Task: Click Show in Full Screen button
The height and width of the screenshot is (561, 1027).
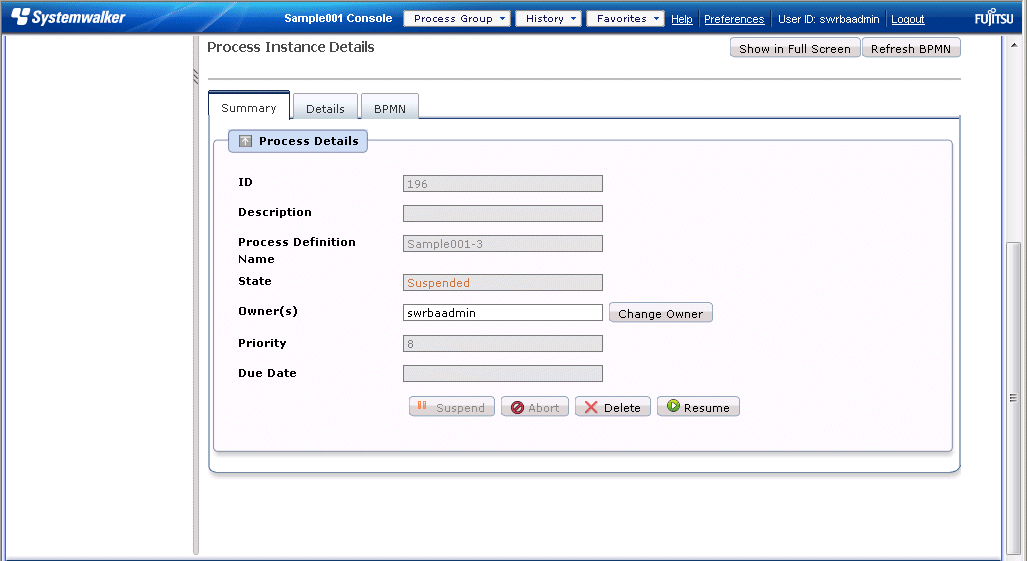Action: coord(794,48)
